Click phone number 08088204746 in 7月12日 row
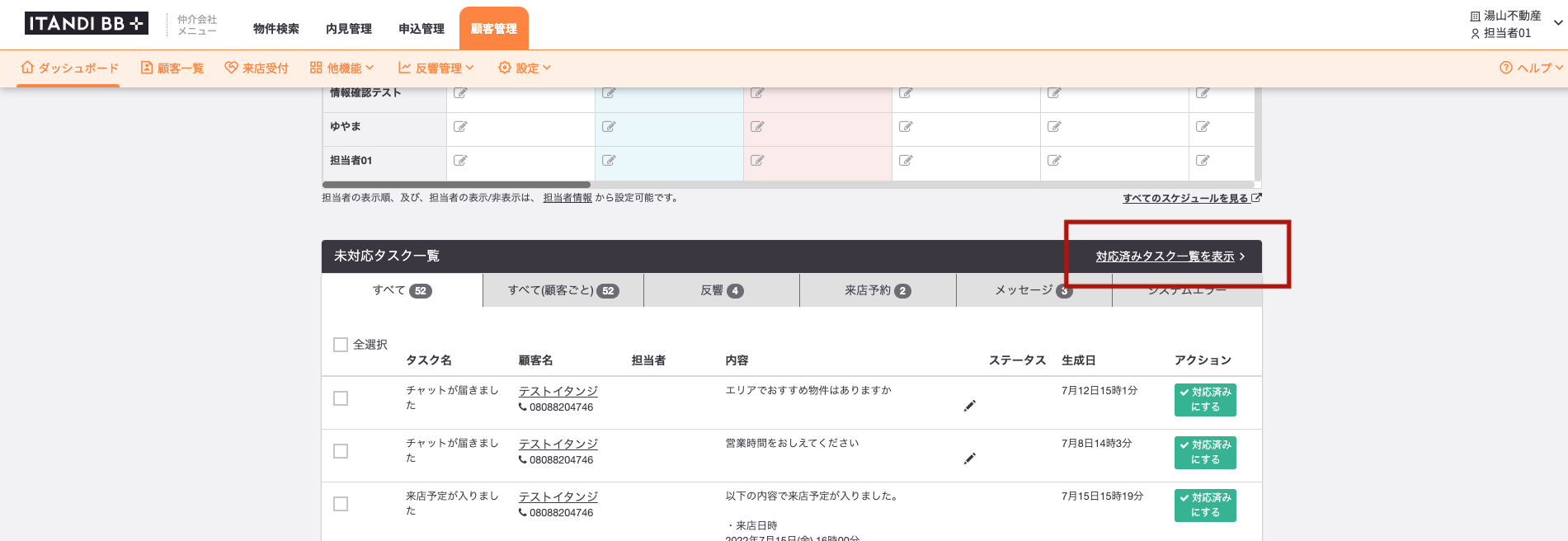 point(561,407)
